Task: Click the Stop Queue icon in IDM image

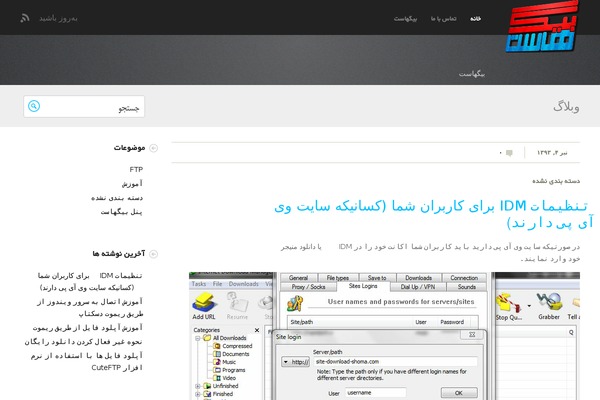Action: click(x=509, y=307)
